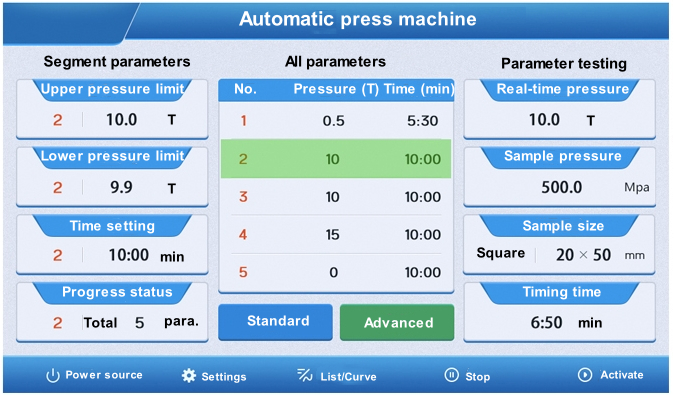Screen dimensions: 674x395
Task: Select segment row 5 with 0 pressure
Action: 336,272
